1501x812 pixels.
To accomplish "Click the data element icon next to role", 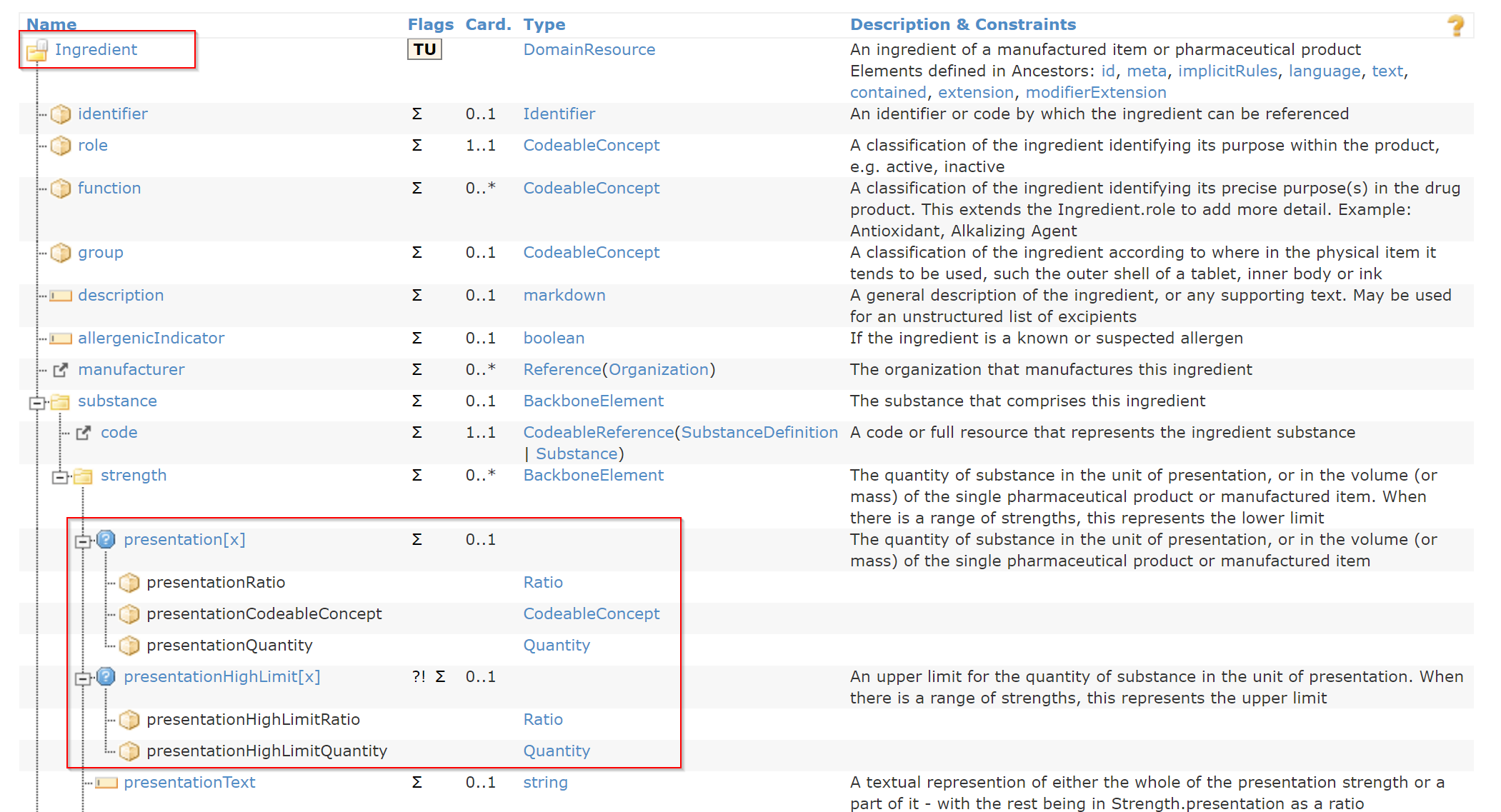I will 61,146.
